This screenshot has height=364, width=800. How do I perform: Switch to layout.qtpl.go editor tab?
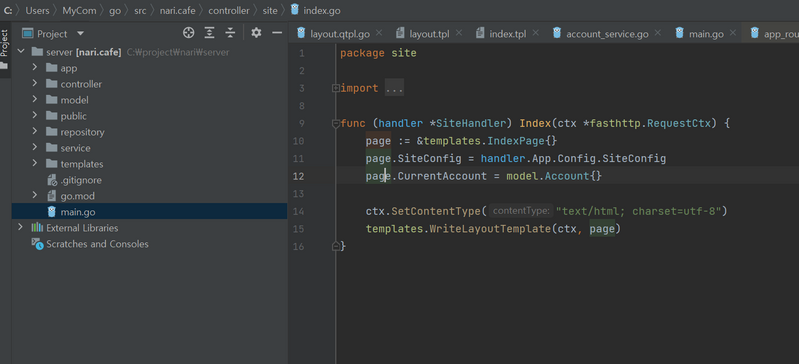pyautogui.click(x=340, y=34)
